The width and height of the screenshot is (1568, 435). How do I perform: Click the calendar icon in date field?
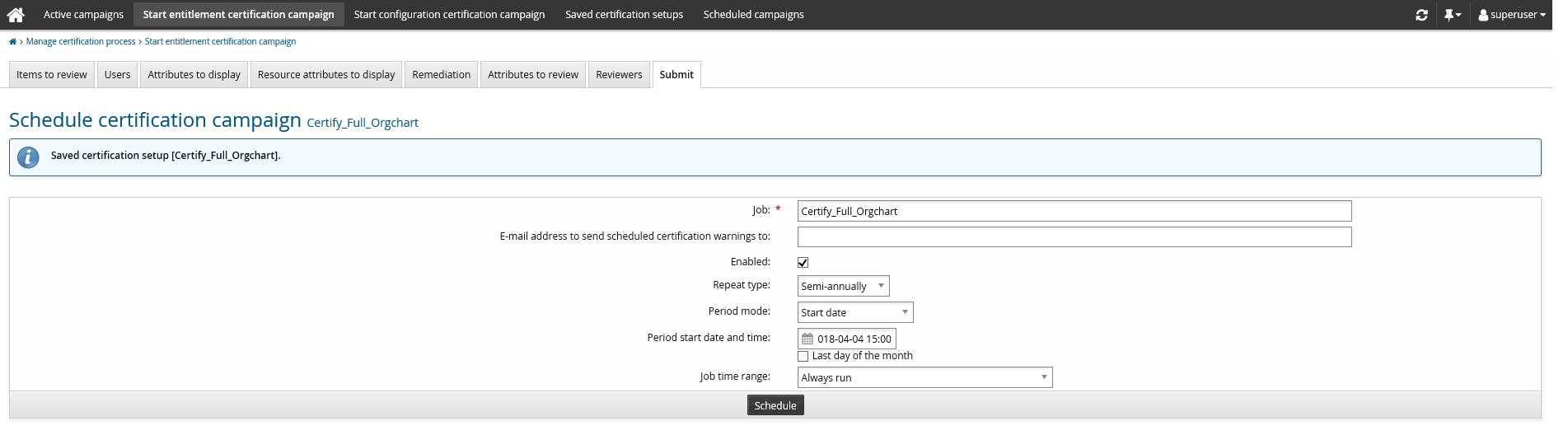click(x=807, y=339)
